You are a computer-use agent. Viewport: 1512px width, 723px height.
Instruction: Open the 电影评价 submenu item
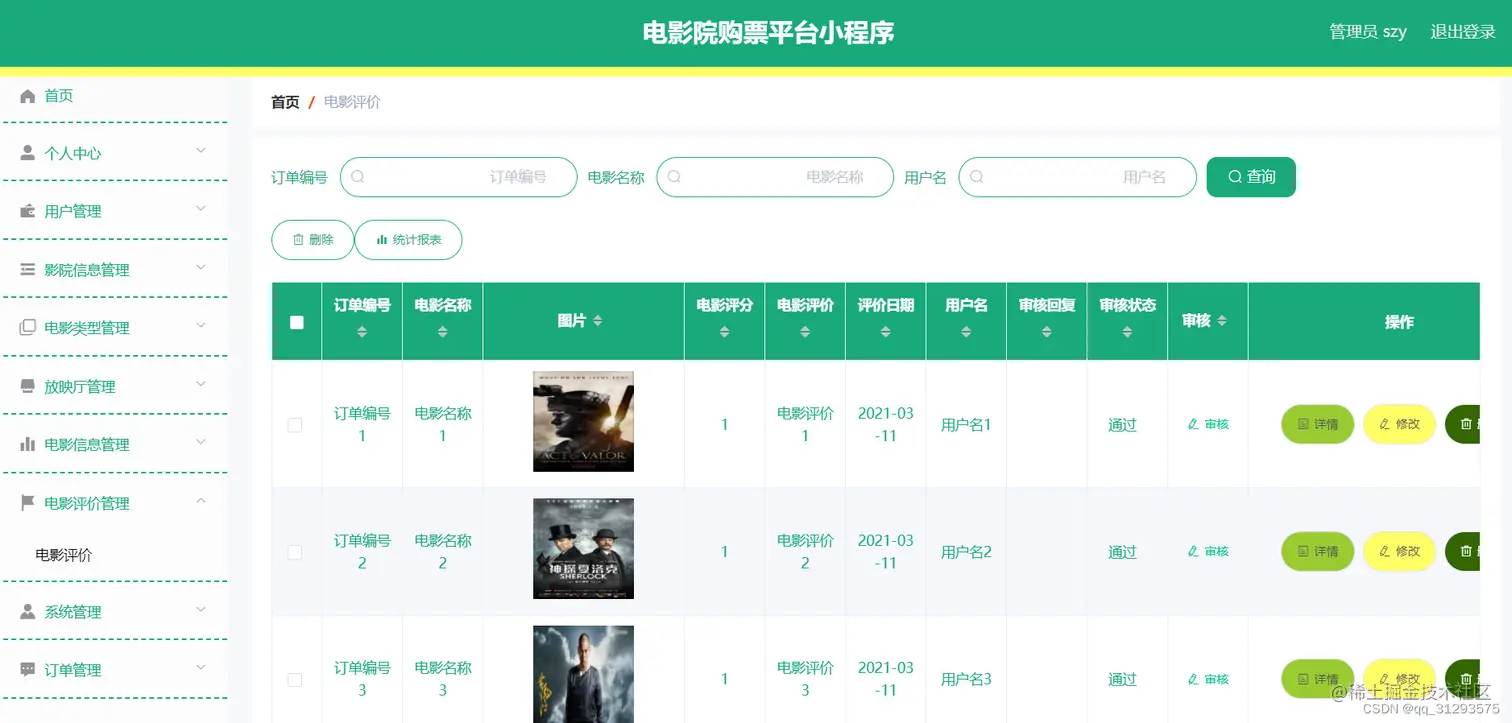pyautogui.click(x=63, y=554)
